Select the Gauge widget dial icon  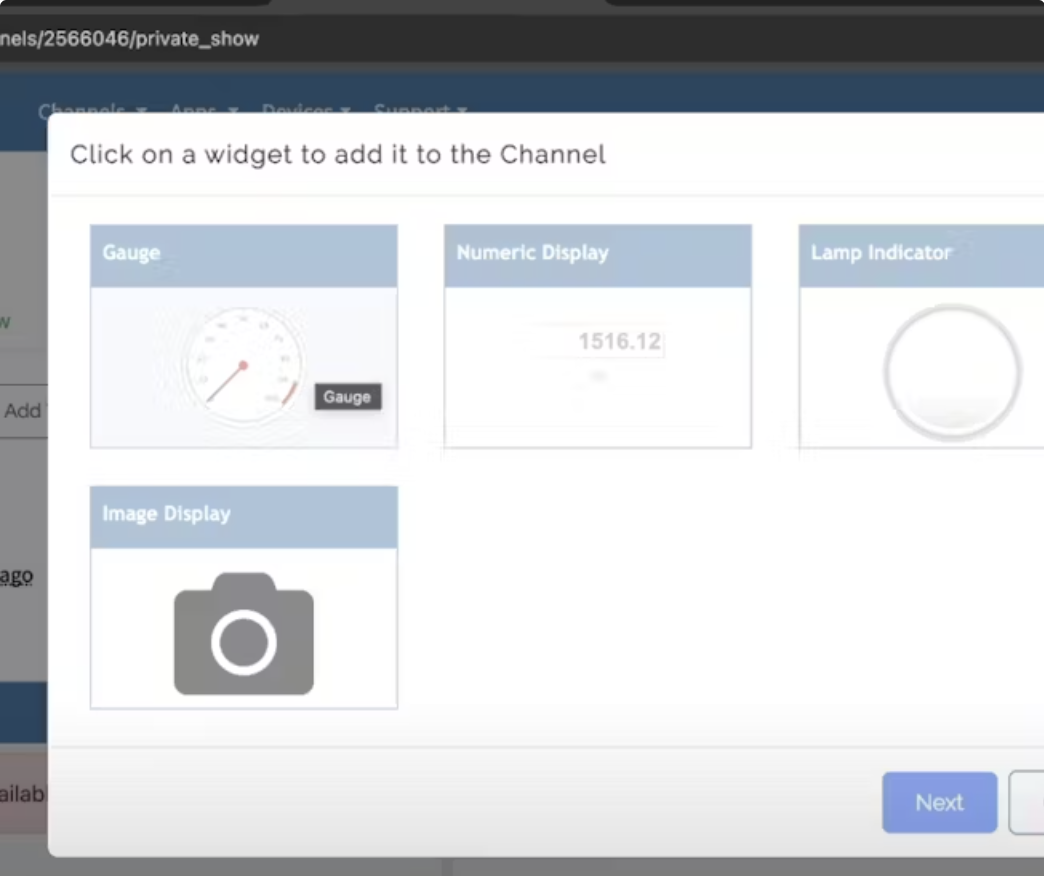click(244, 365)
